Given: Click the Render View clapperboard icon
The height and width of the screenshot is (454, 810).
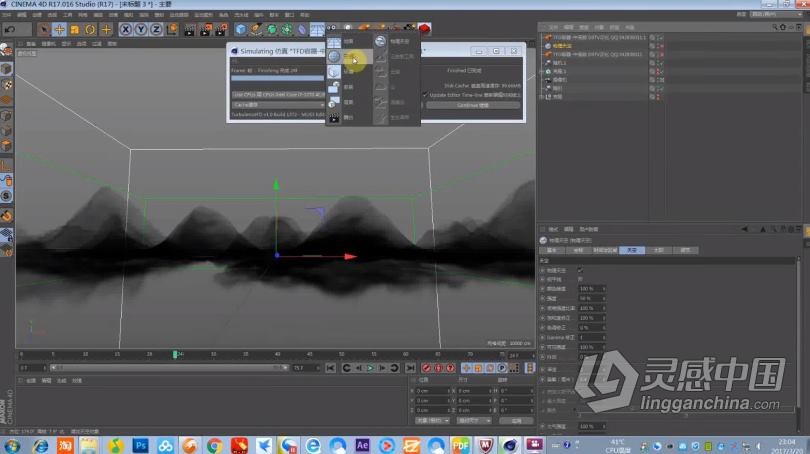Looking at the screenshot, I should point(190,29).
